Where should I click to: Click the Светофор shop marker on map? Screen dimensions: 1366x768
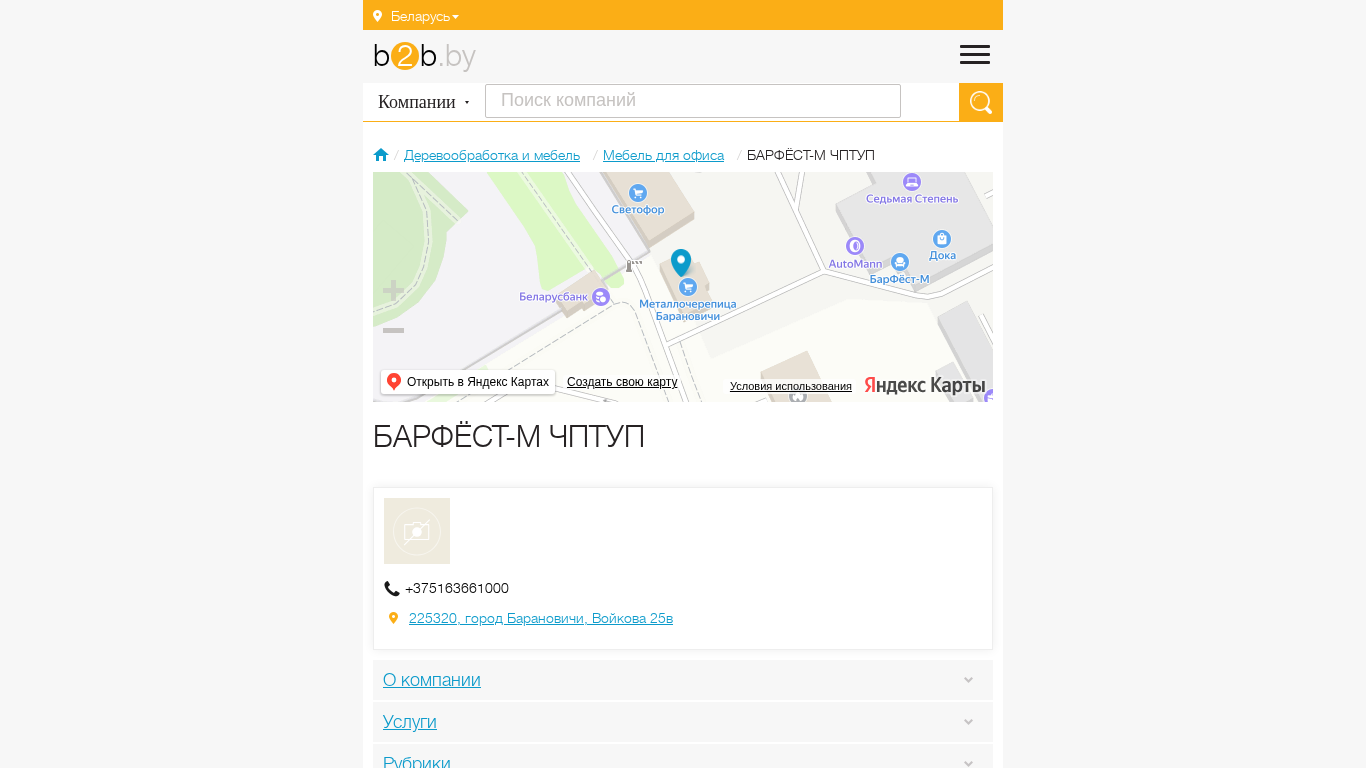coord(638,193)
